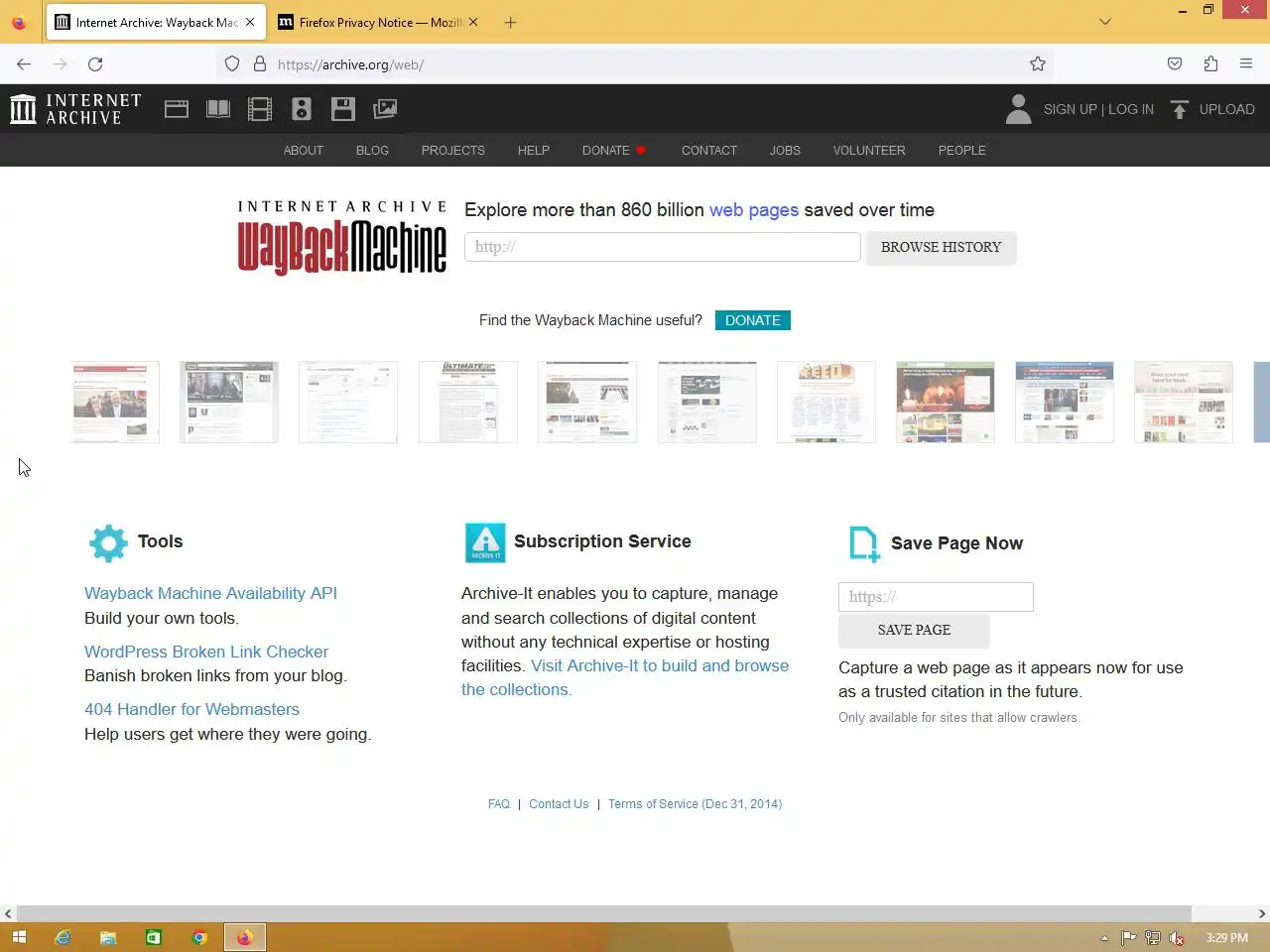
Task: Open the Internet Archive home logo
Action: (x=75, y=109)
